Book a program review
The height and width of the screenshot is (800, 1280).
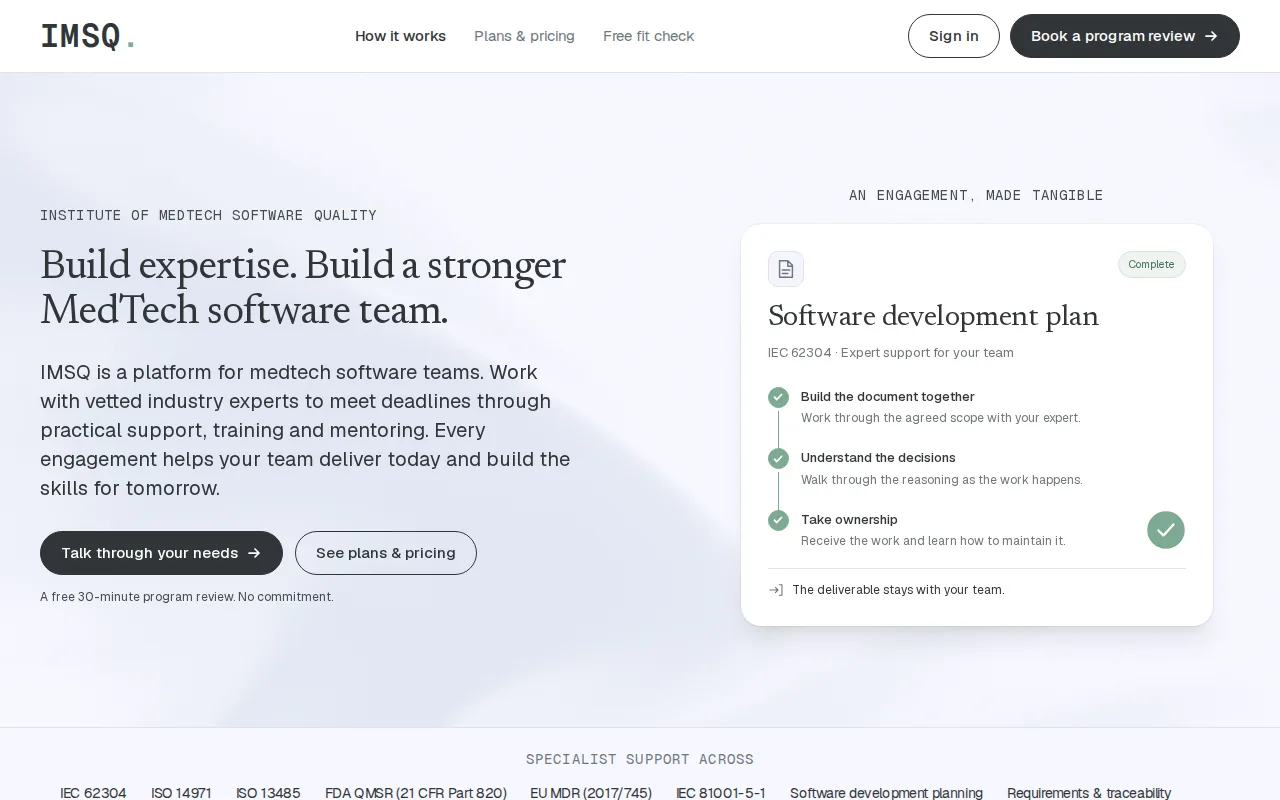1125,36
